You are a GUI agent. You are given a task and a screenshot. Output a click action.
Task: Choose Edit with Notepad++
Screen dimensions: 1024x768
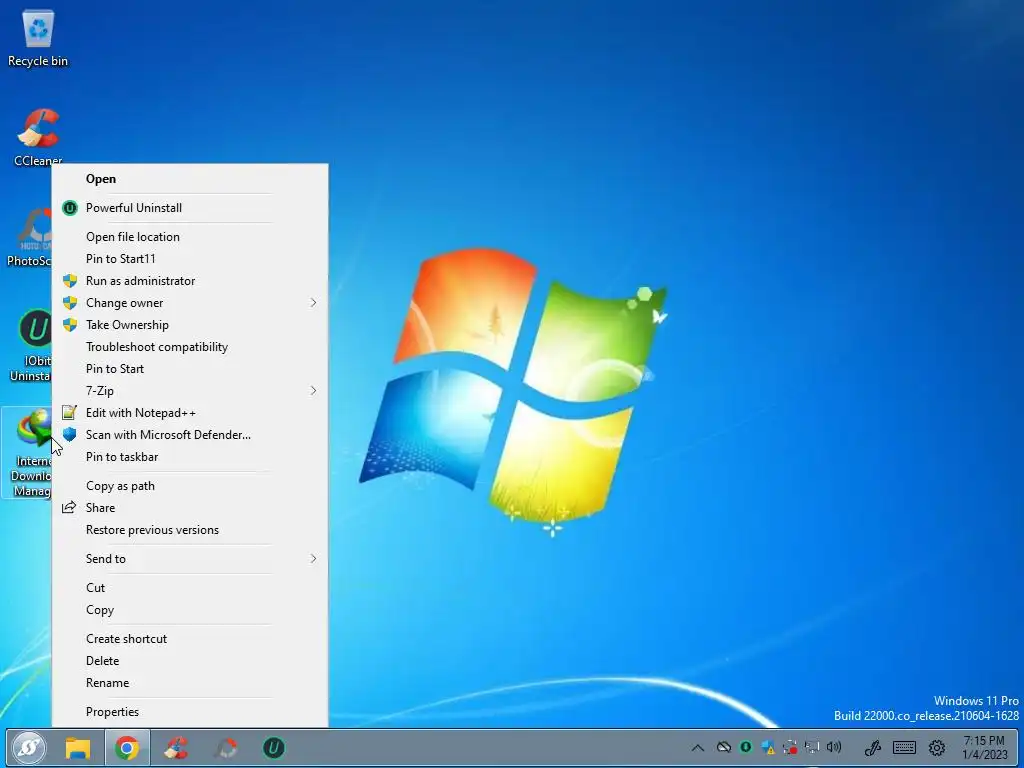point(189,413)
